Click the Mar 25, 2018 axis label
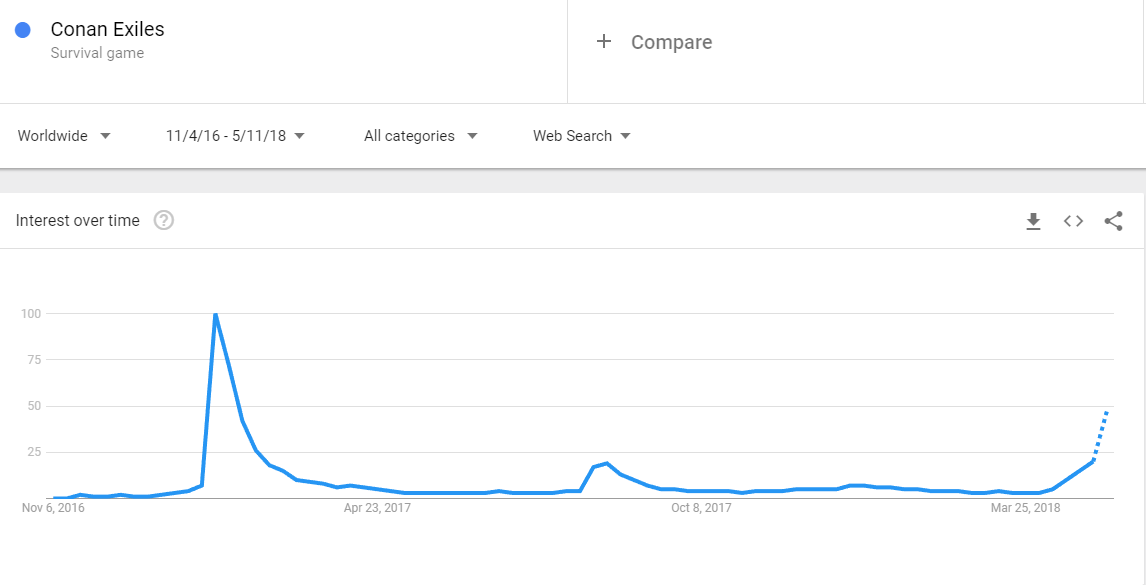This screenshot has width=1146, height=585. click(1025, 507)
